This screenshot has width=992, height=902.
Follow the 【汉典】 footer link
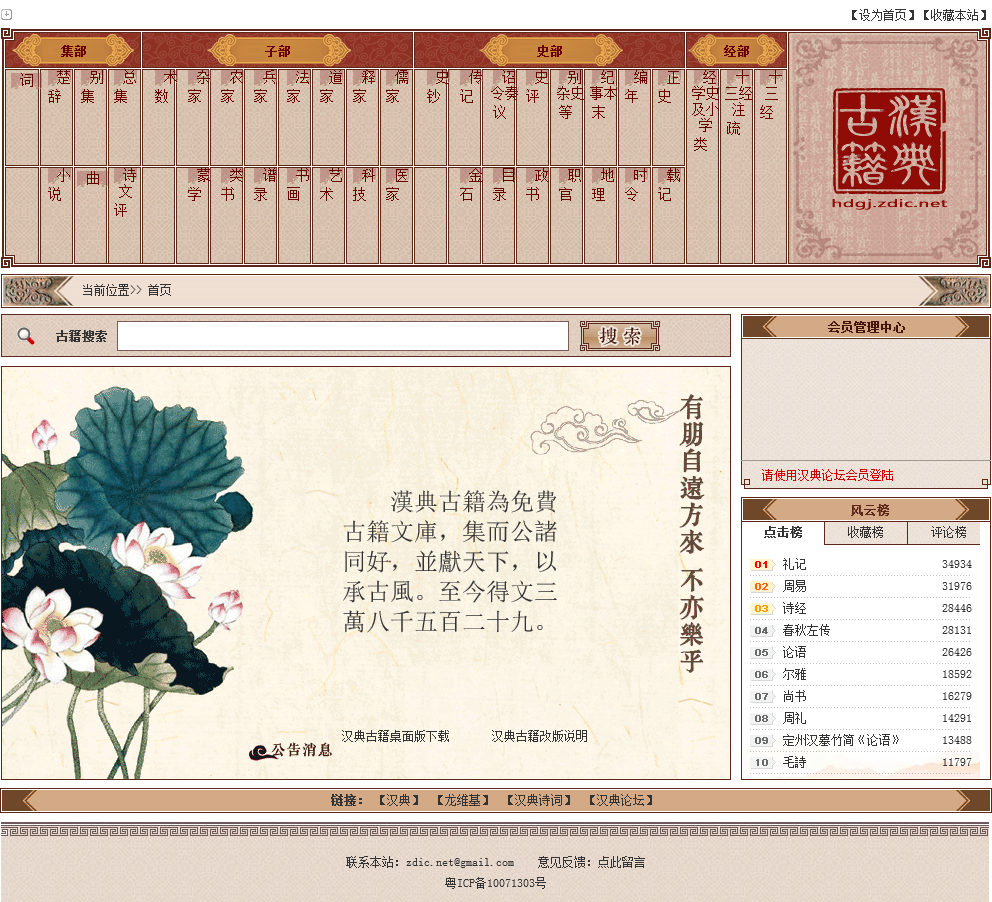coord(399,800)
